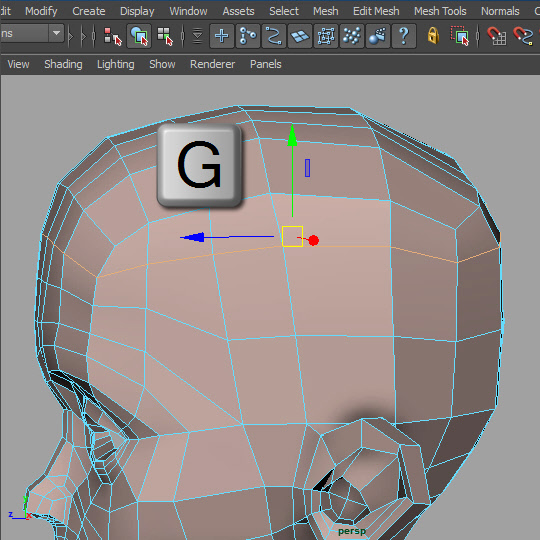
Task: Click the miscellaneous question mark mask icon
Action: tap(404, 36)
